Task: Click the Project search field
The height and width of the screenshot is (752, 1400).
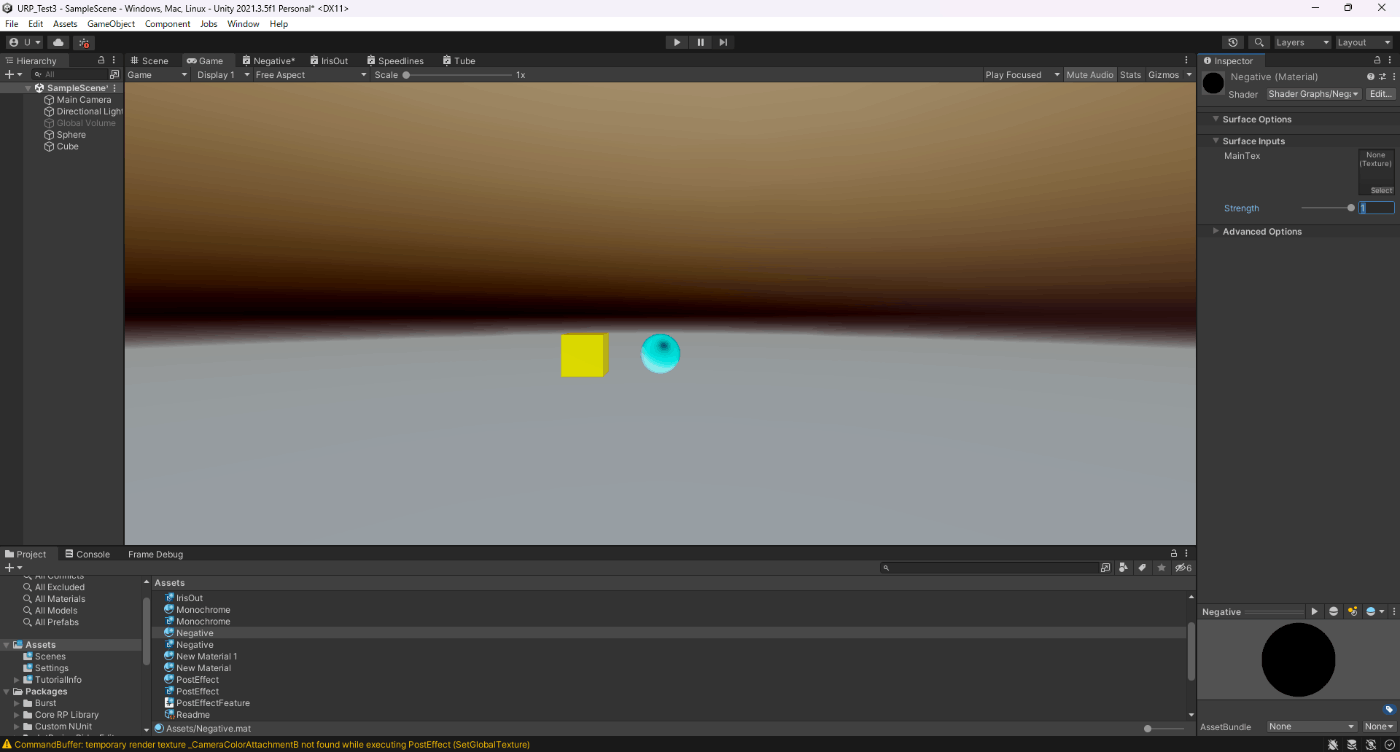Action: 989,568
